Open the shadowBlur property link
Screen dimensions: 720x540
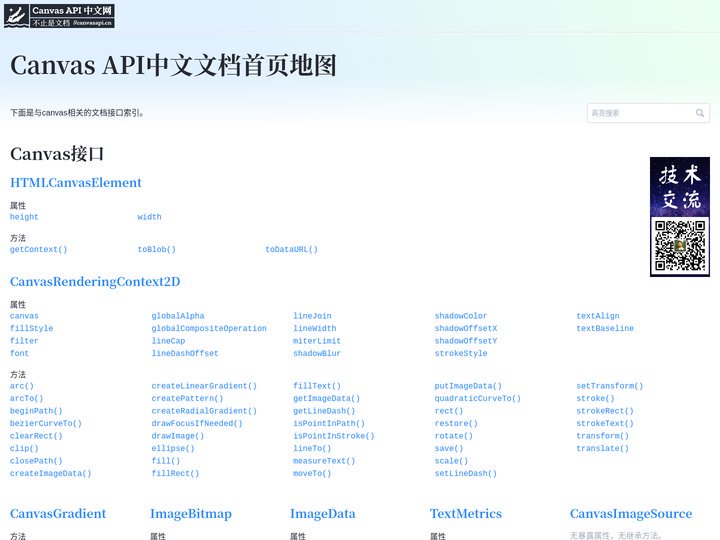tap(317, 353)
